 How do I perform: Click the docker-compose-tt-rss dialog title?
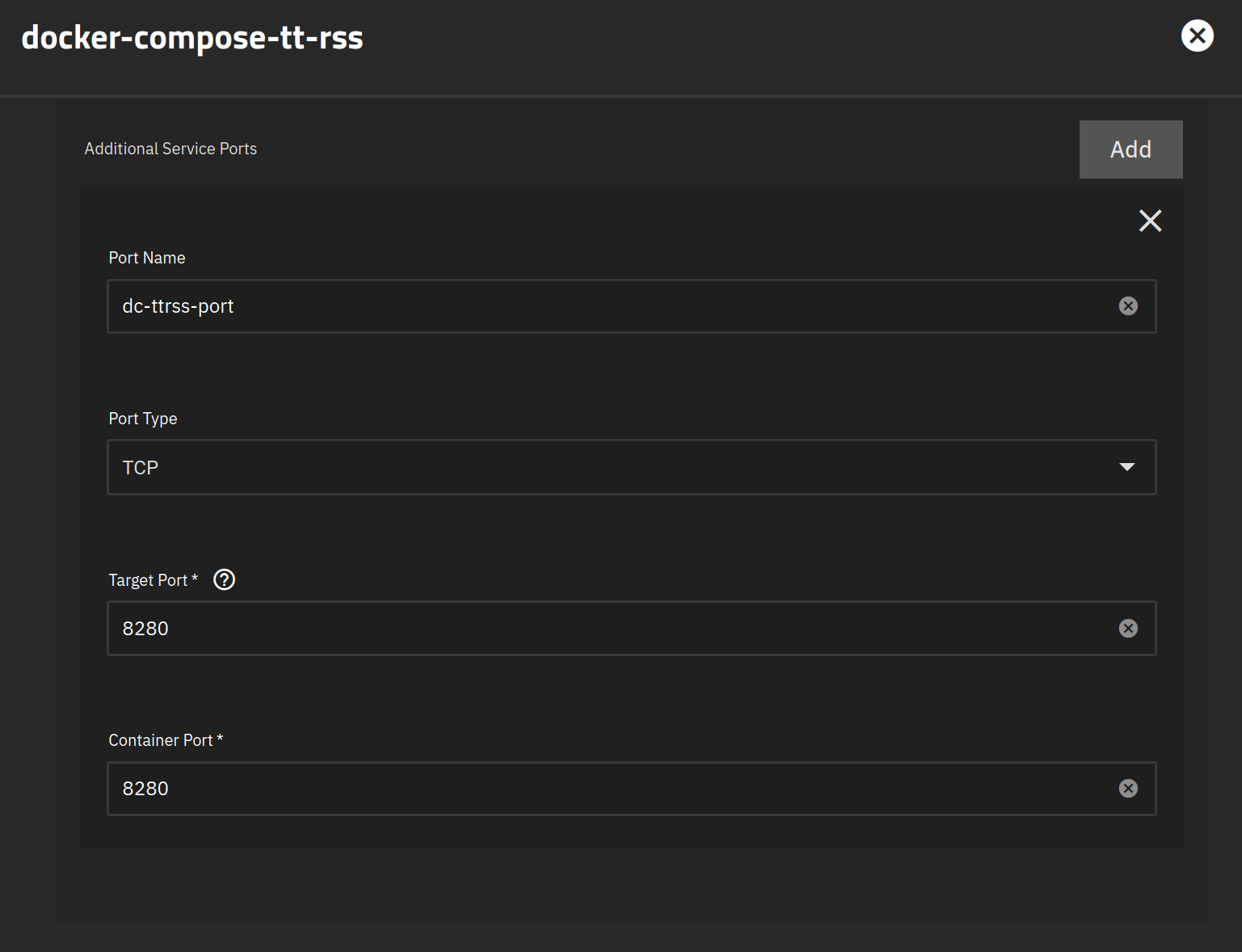coord(192,37)
